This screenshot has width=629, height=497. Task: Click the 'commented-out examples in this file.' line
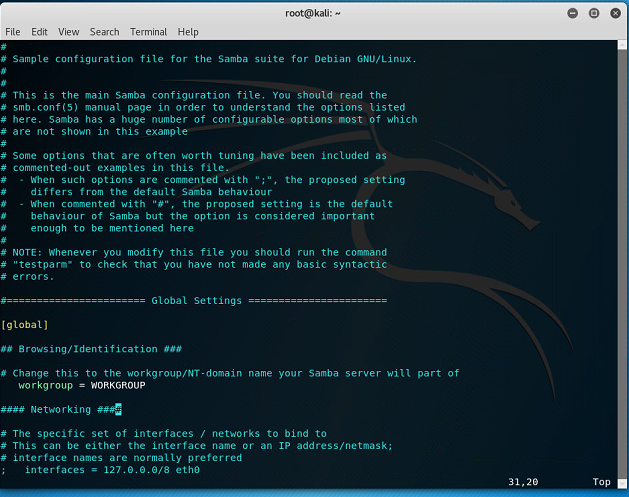click(x=115, y=168)
